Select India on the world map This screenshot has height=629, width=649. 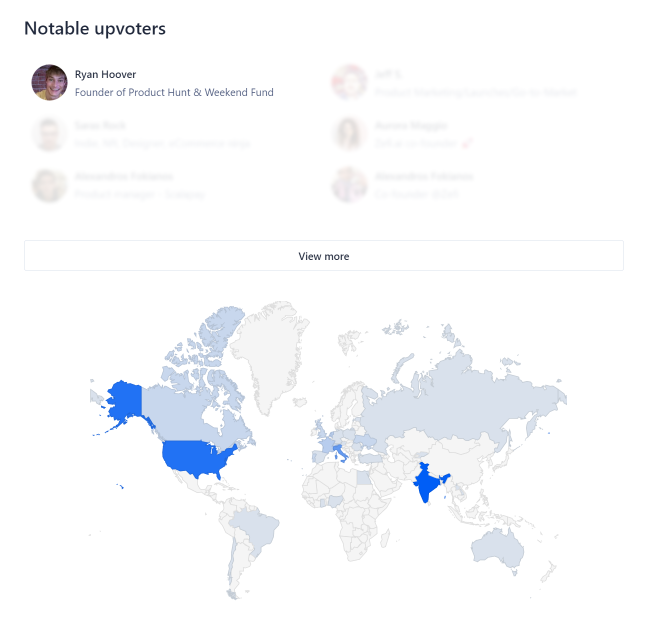(x=428, y=482)
